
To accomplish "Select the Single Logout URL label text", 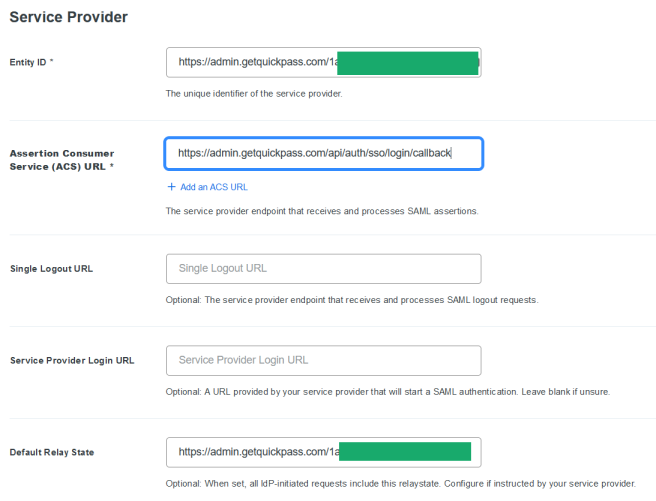I will [x=51, y=269].
